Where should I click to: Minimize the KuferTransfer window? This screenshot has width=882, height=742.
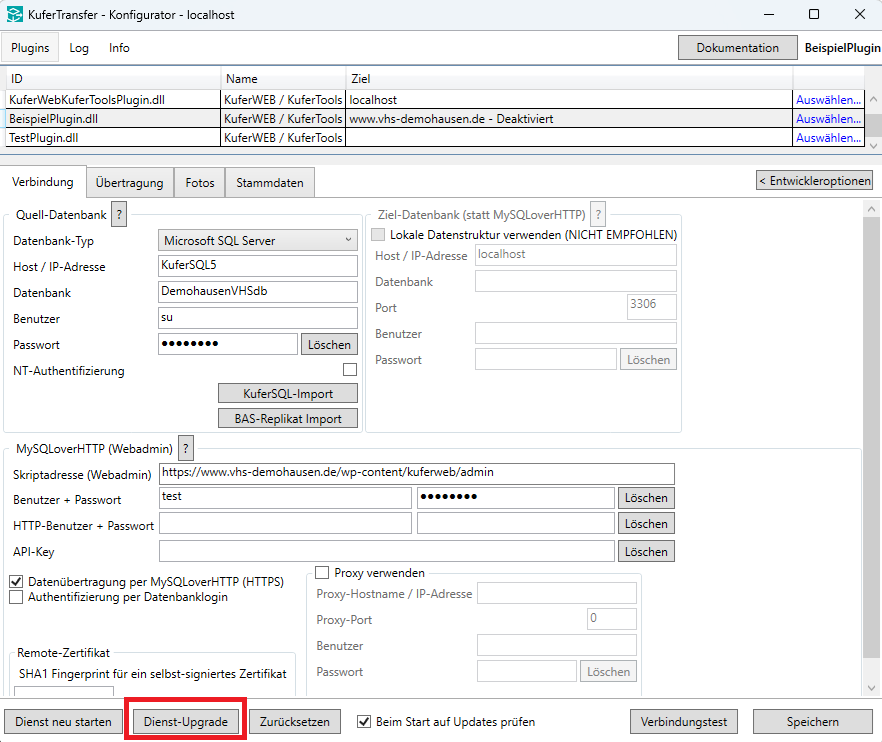click(769, 14)
